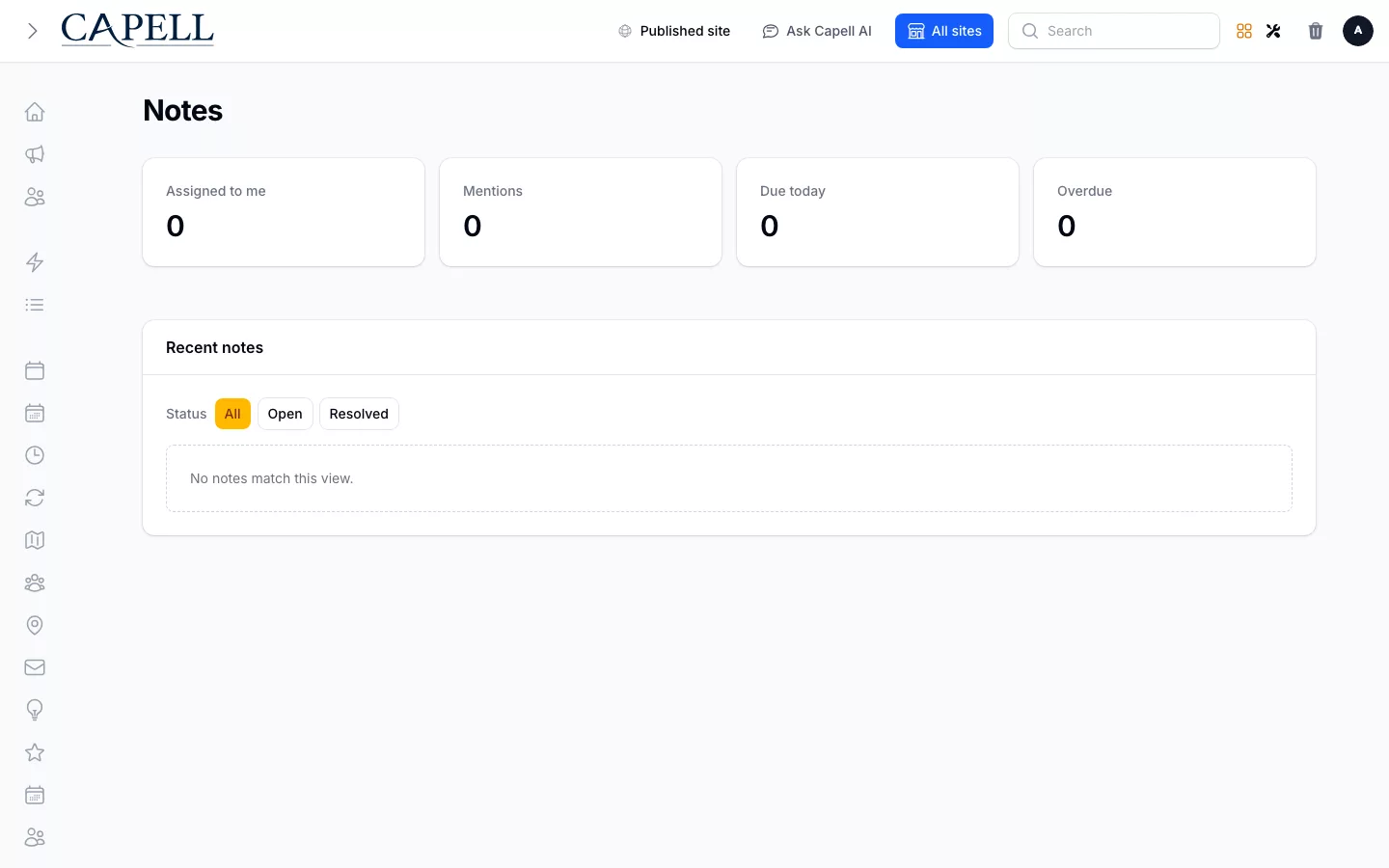Click the Status label
This screenshot has height=868, width=1389.
point(186,414)
